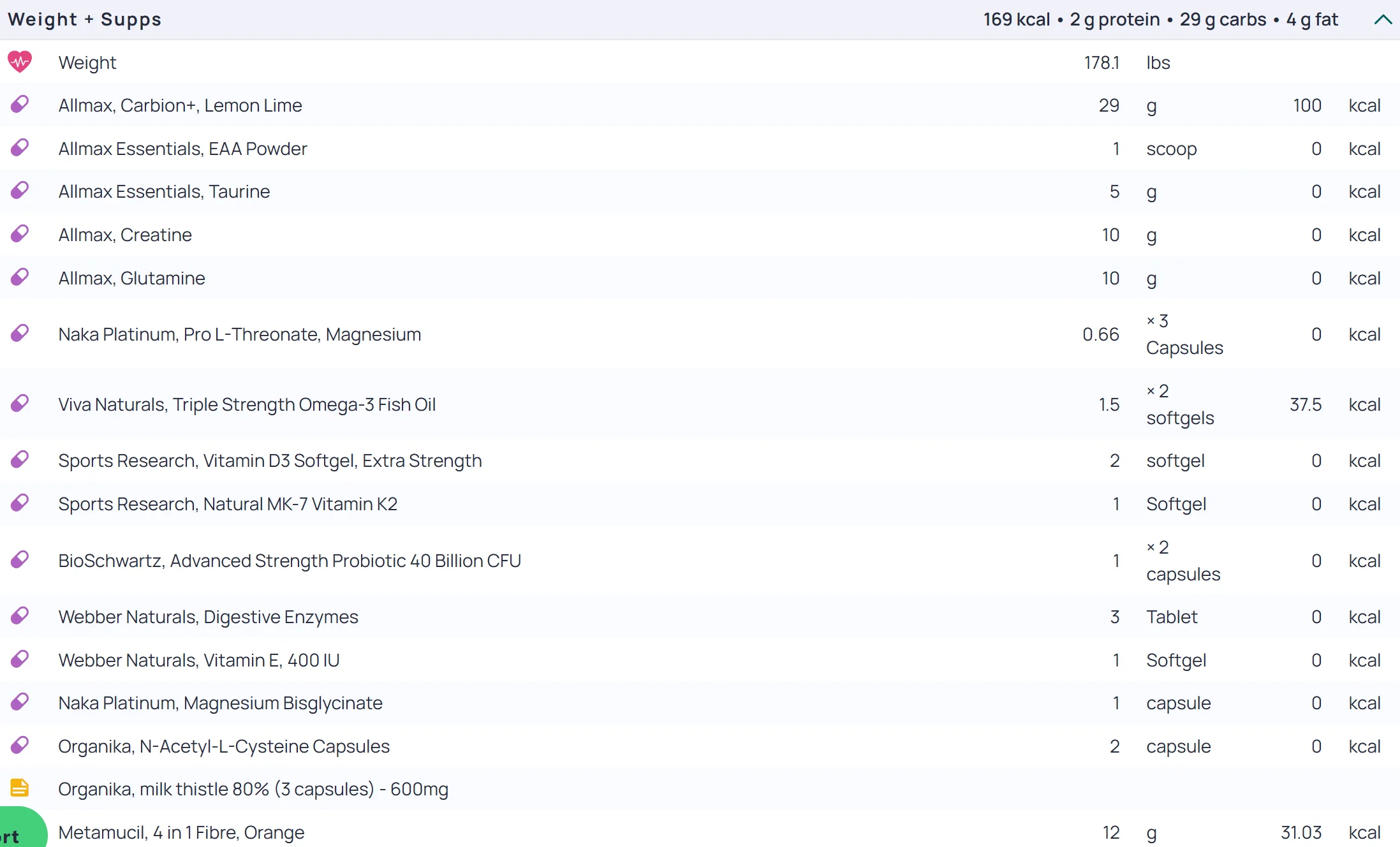Open the Organika milk thistle 600mg note

253,789
